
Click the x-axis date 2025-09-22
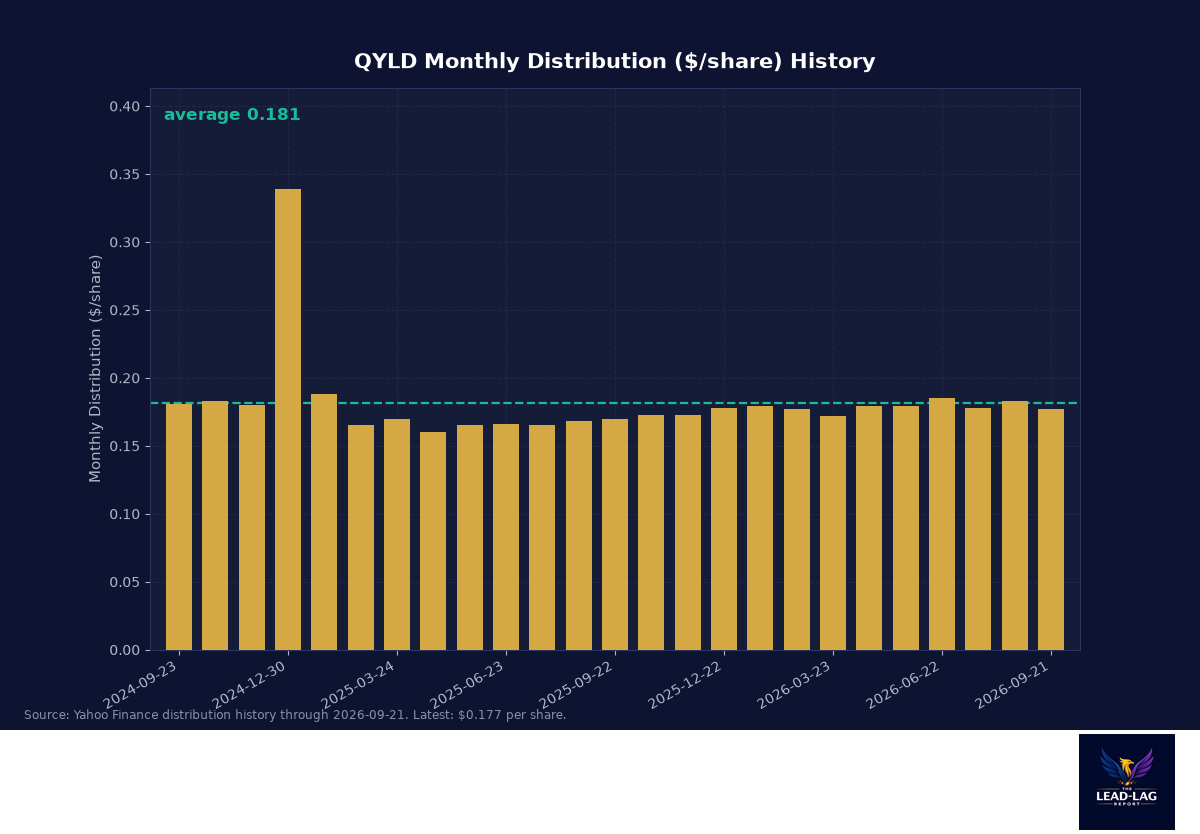coord(577,685)
